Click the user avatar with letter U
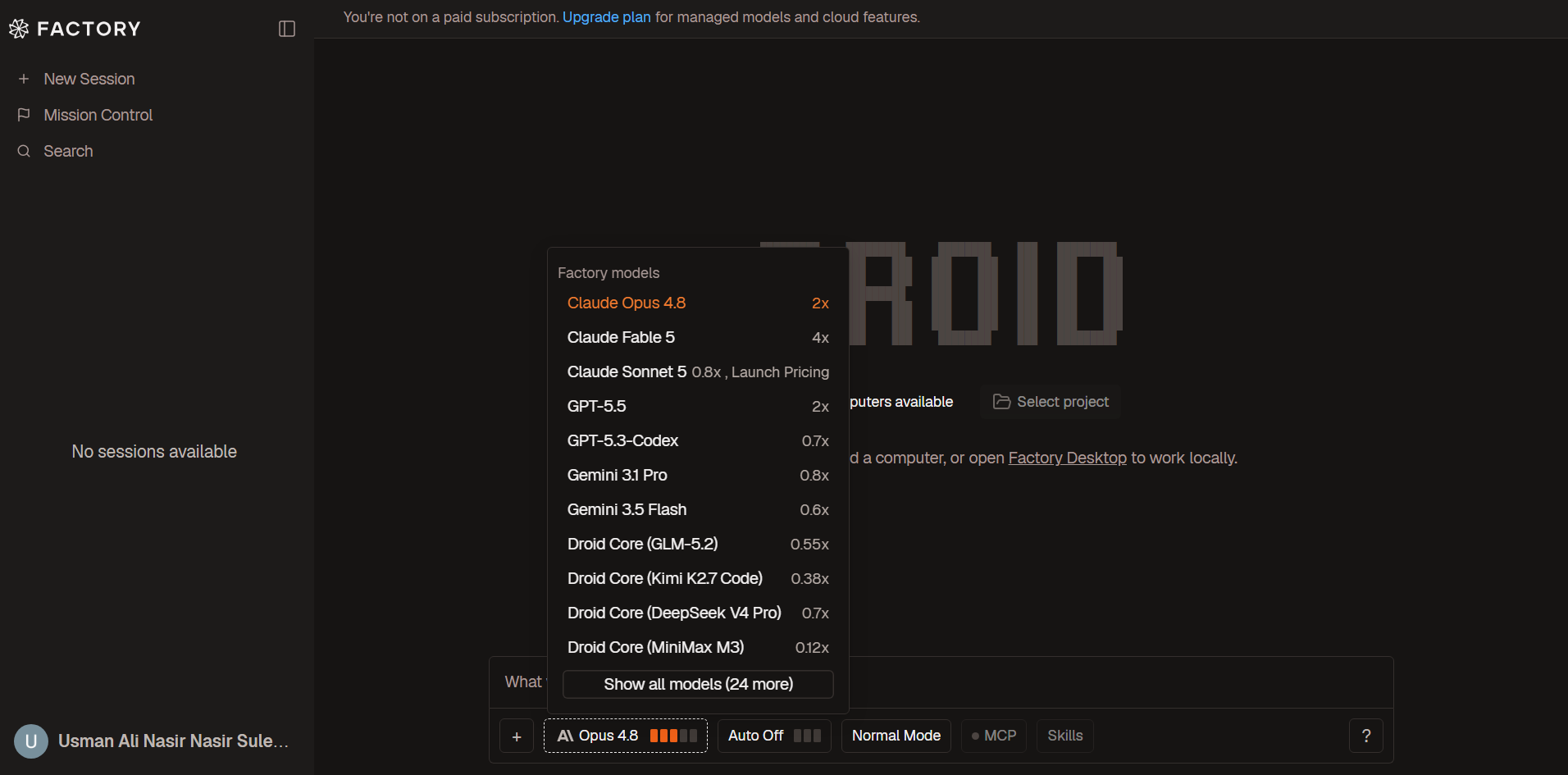1568x775 pixels. pyautogui.click(x=31, y=741)
